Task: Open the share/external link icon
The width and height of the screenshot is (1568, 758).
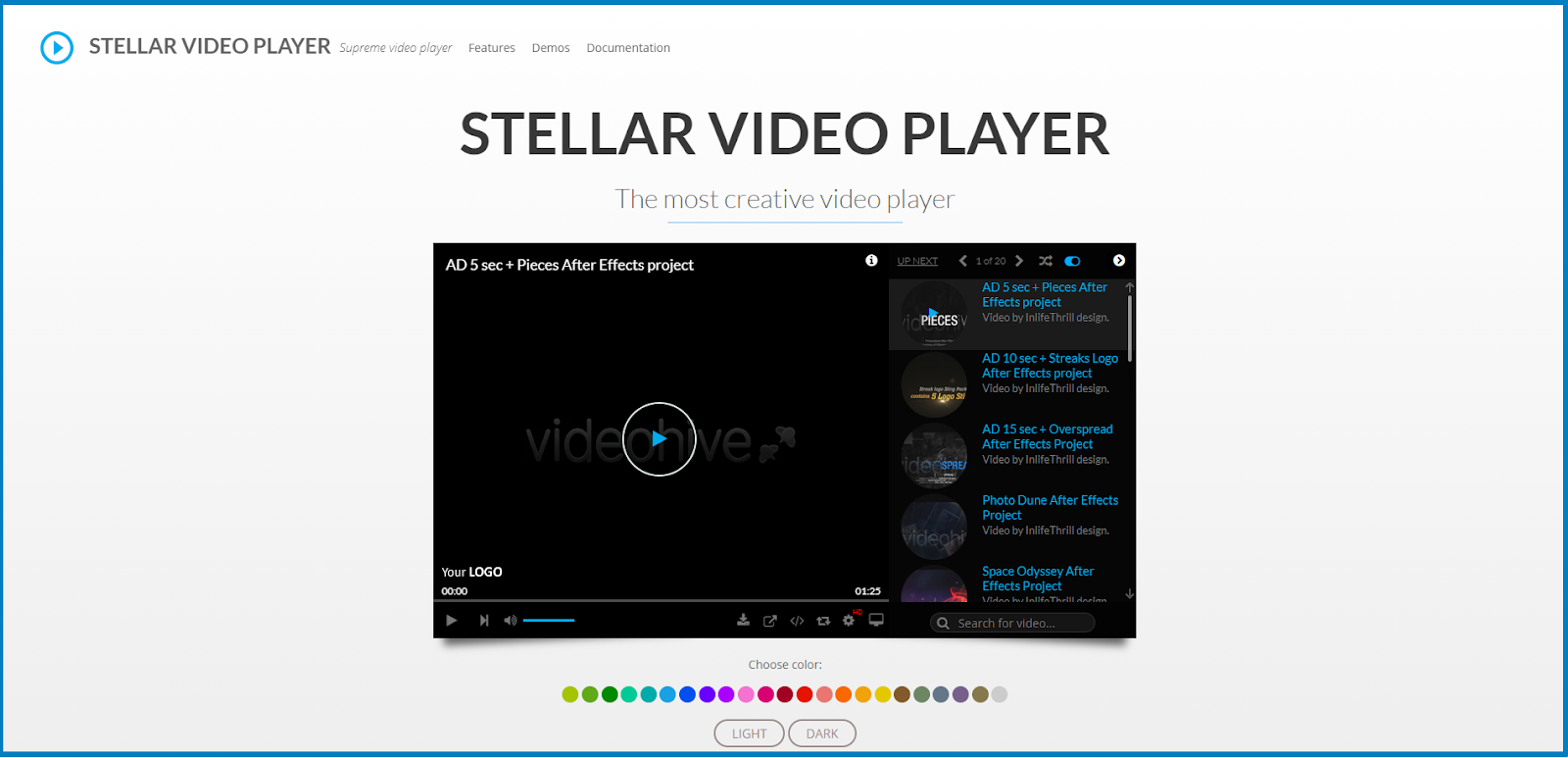Action: (770, 621)
